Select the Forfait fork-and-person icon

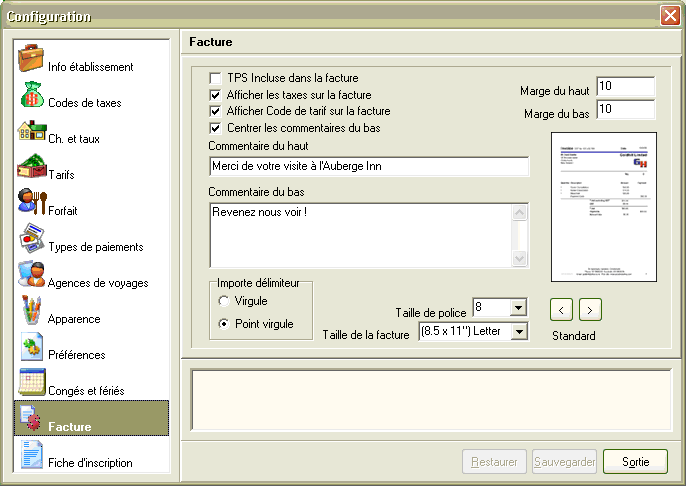[31, 202]
